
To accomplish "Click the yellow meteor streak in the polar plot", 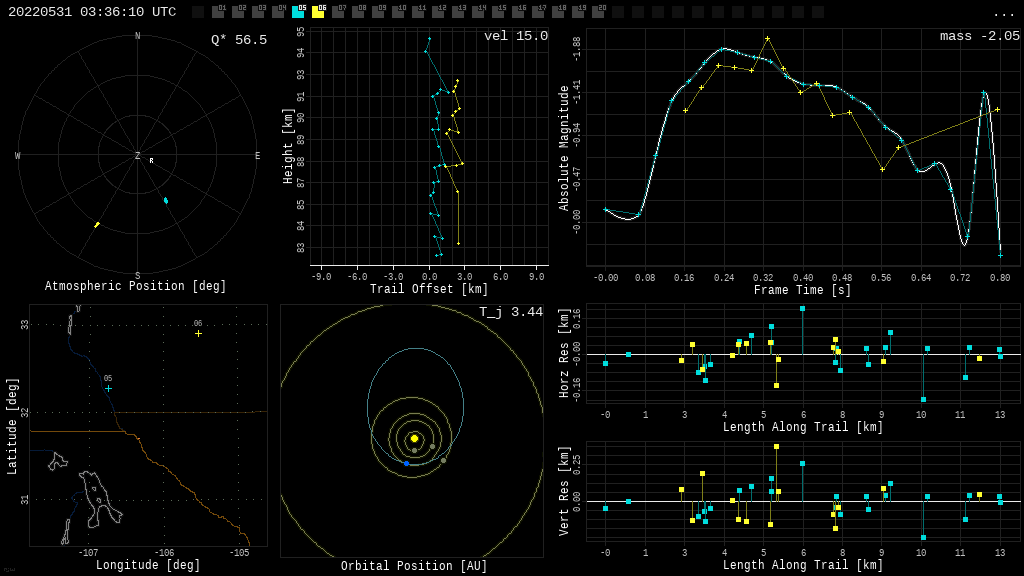I will click(97, 224).
